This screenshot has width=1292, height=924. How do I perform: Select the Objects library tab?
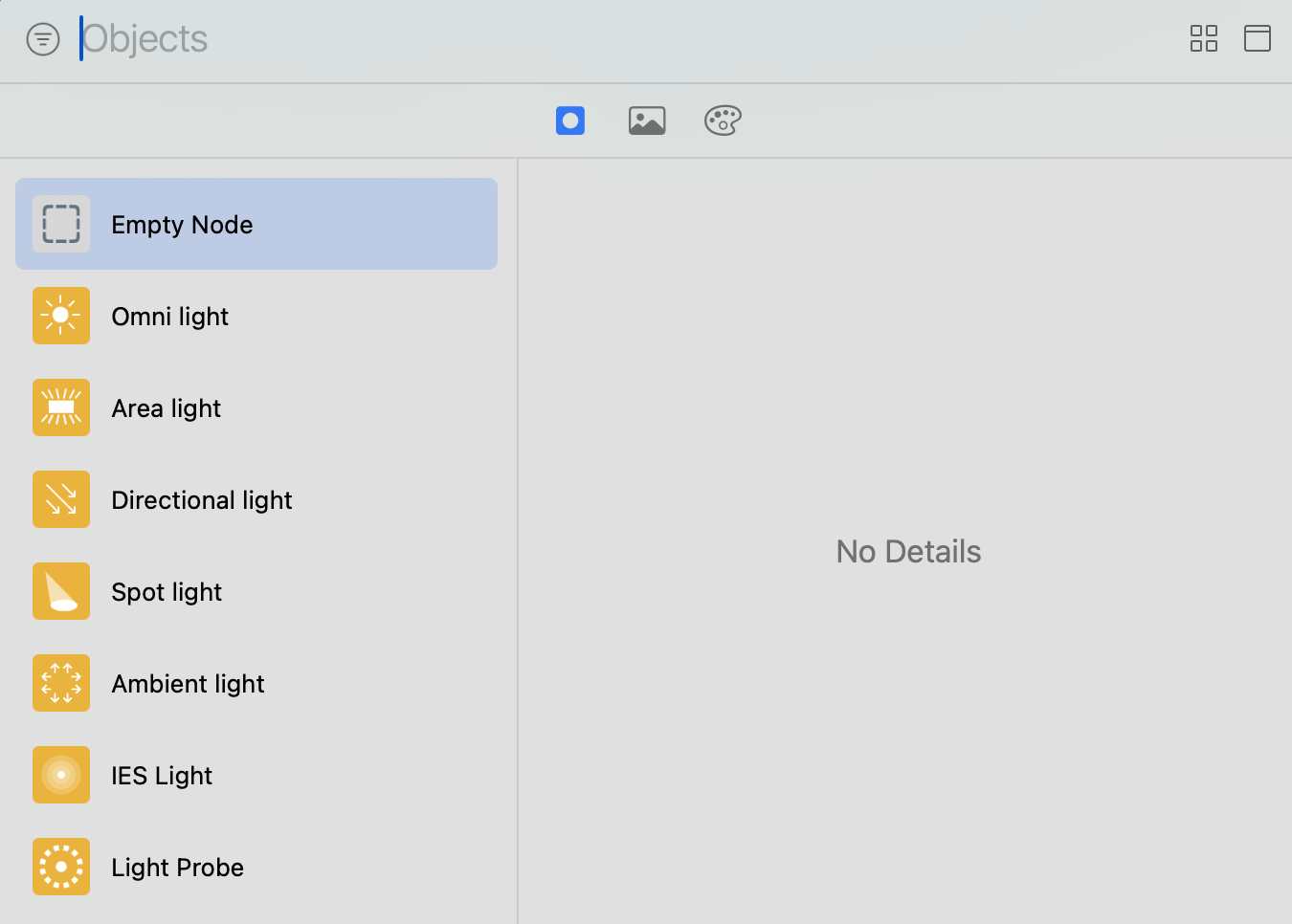[x=570, y=121]
